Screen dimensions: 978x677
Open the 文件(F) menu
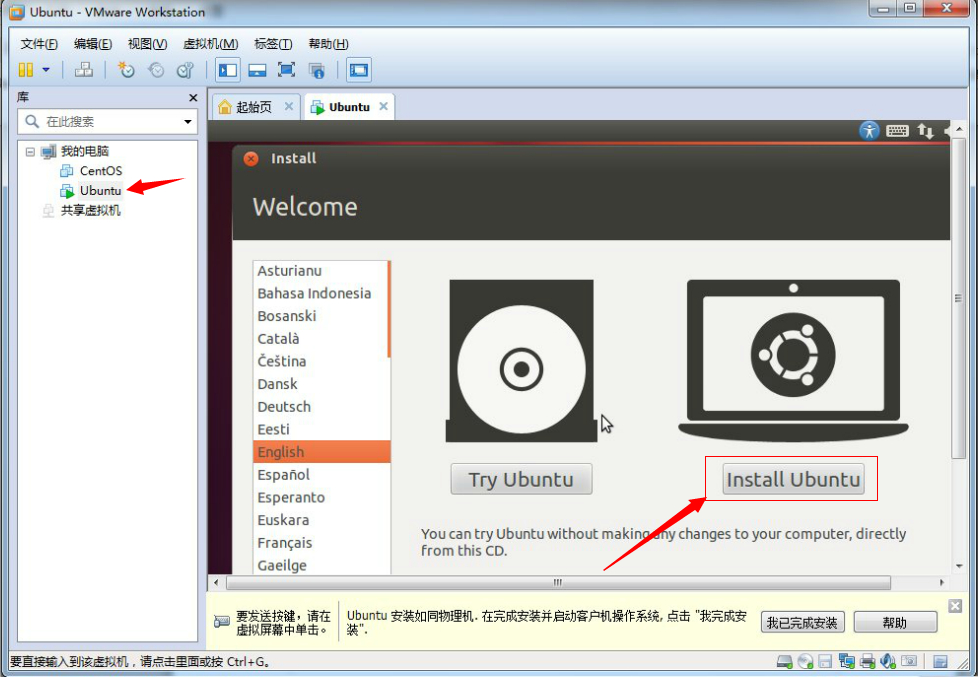pos(39,44)
